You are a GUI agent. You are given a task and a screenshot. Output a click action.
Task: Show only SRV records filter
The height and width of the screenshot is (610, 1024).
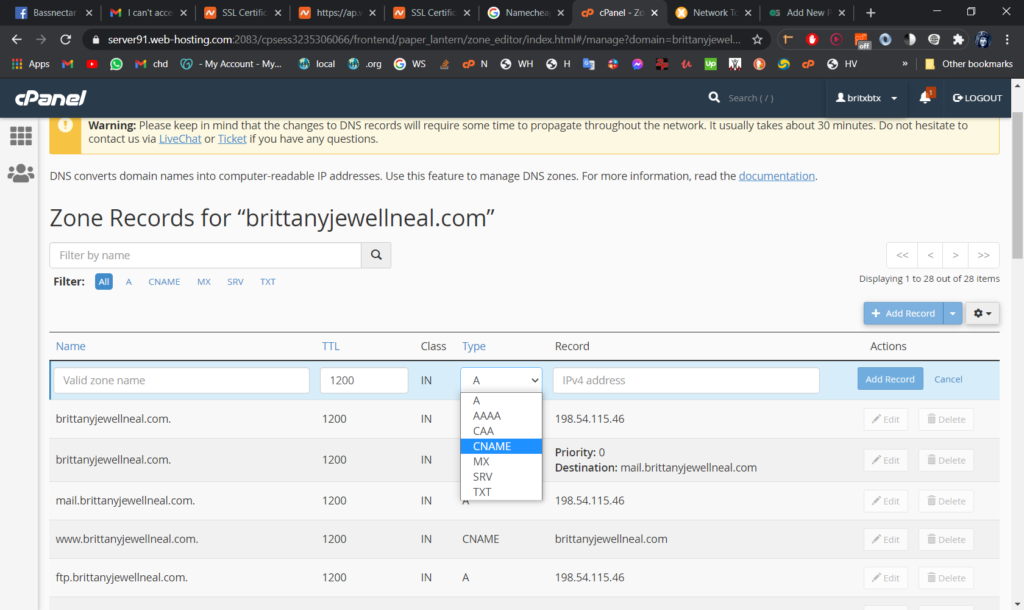235,282
